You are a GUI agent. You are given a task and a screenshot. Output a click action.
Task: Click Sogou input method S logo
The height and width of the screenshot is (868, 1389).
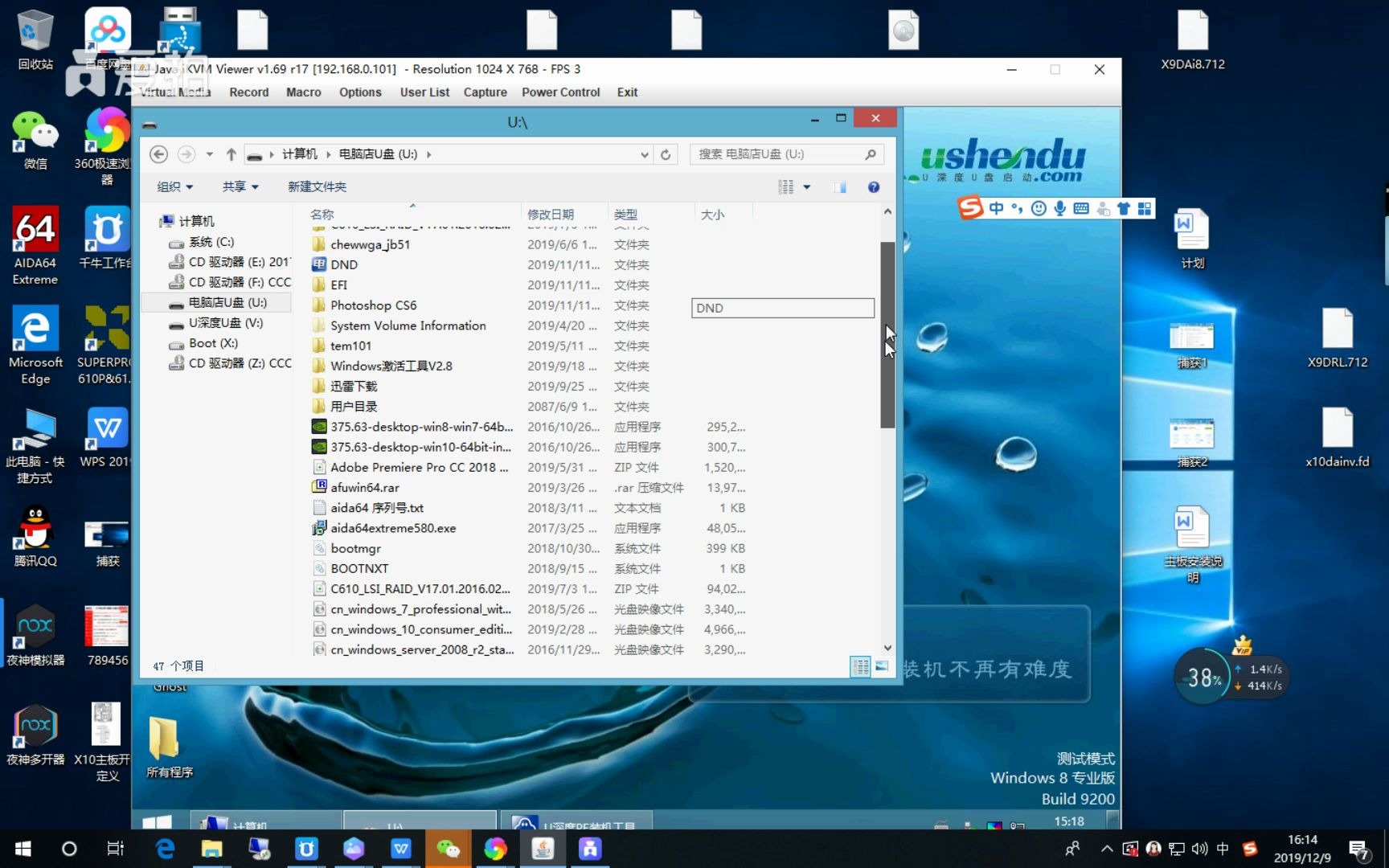click(970, 208)
